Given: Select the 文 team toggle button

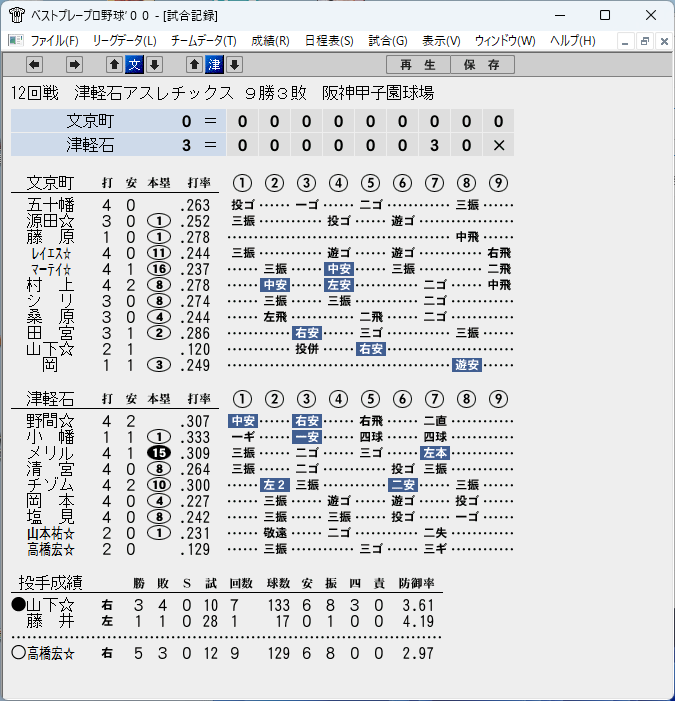Looking at the screenshot, I should (x=134, y=65).
